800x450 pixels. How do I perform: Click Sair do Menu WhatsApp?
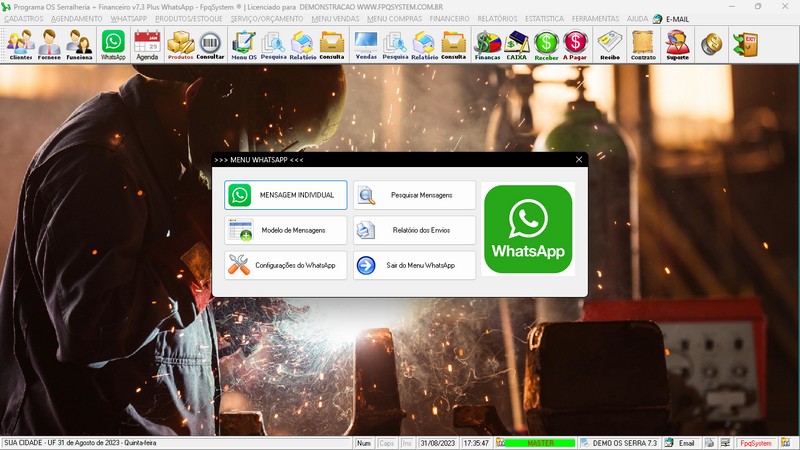(x=414, y=265)
